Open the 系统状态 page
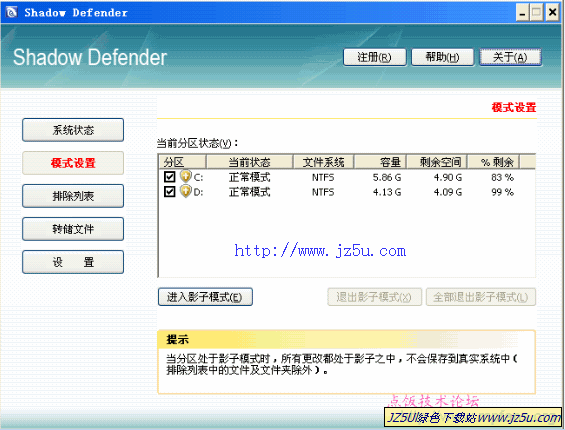 tap(73, 130)
